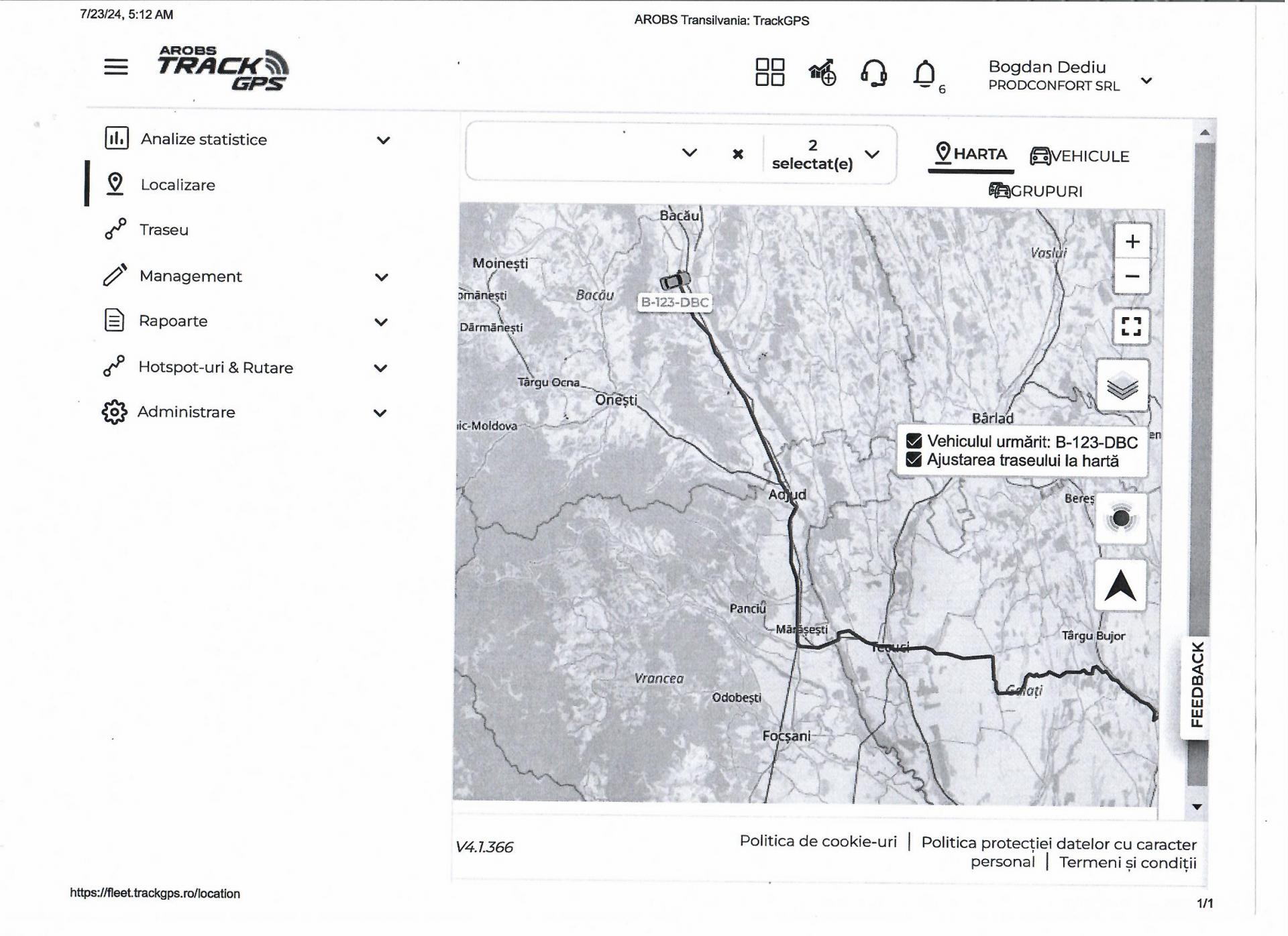1288x936 pixels.
Task: Click the statistics chart plus icon
Action: tap(822, 72)
